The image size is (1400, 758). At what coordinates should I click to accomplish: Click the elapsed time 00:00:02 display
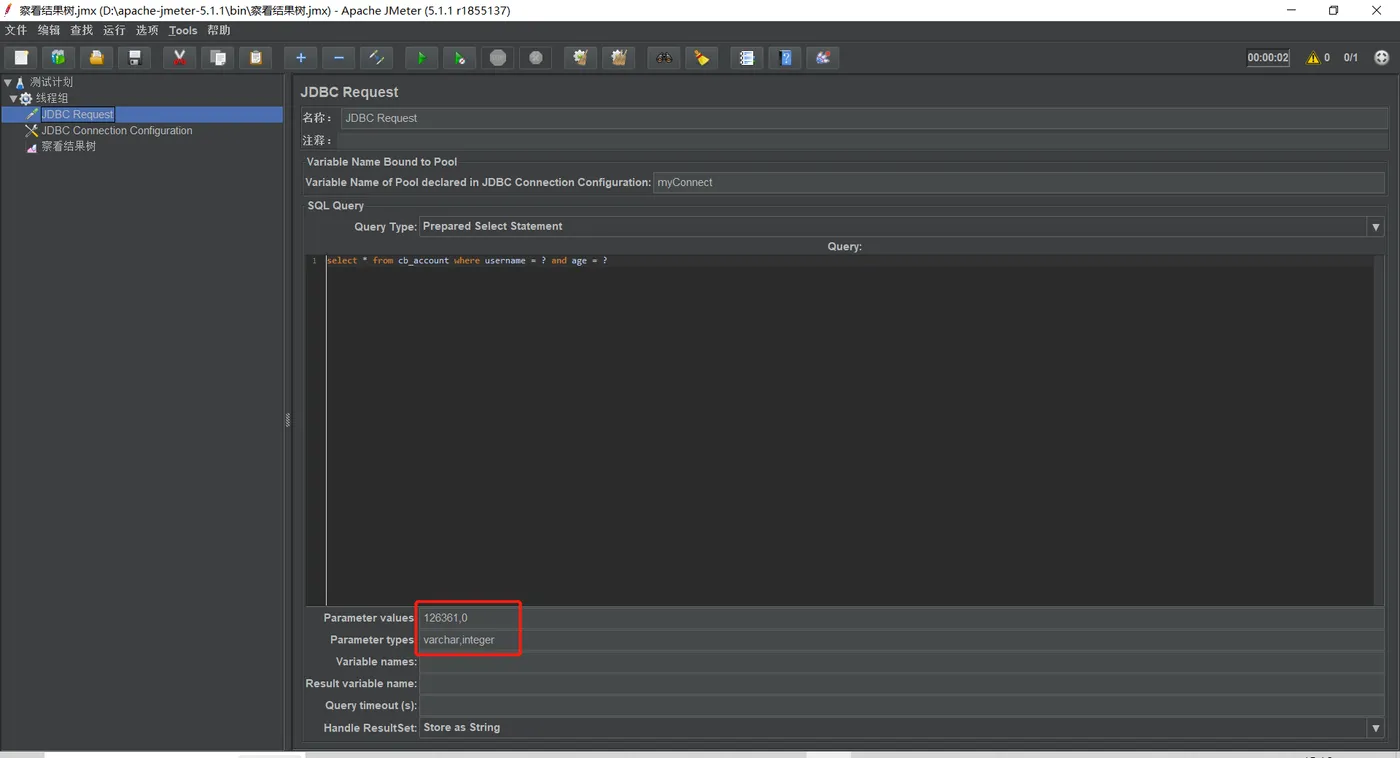click(x=1268, y=58)
